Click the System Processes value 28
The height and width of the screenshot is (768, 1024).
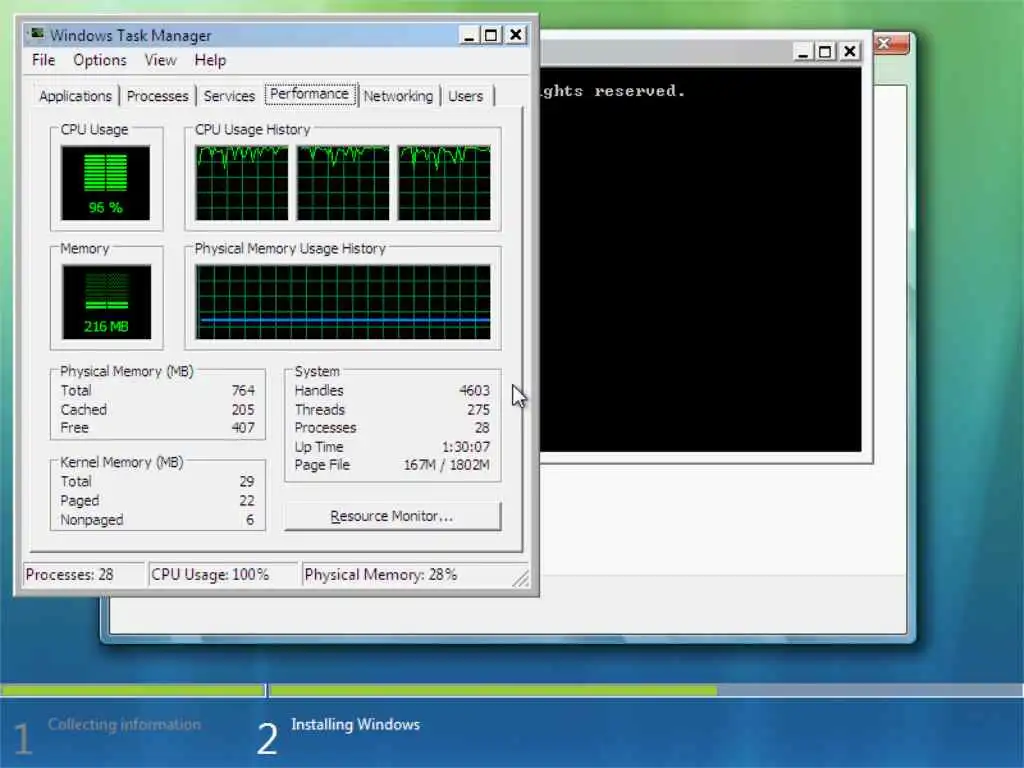(x=482, y=428)
